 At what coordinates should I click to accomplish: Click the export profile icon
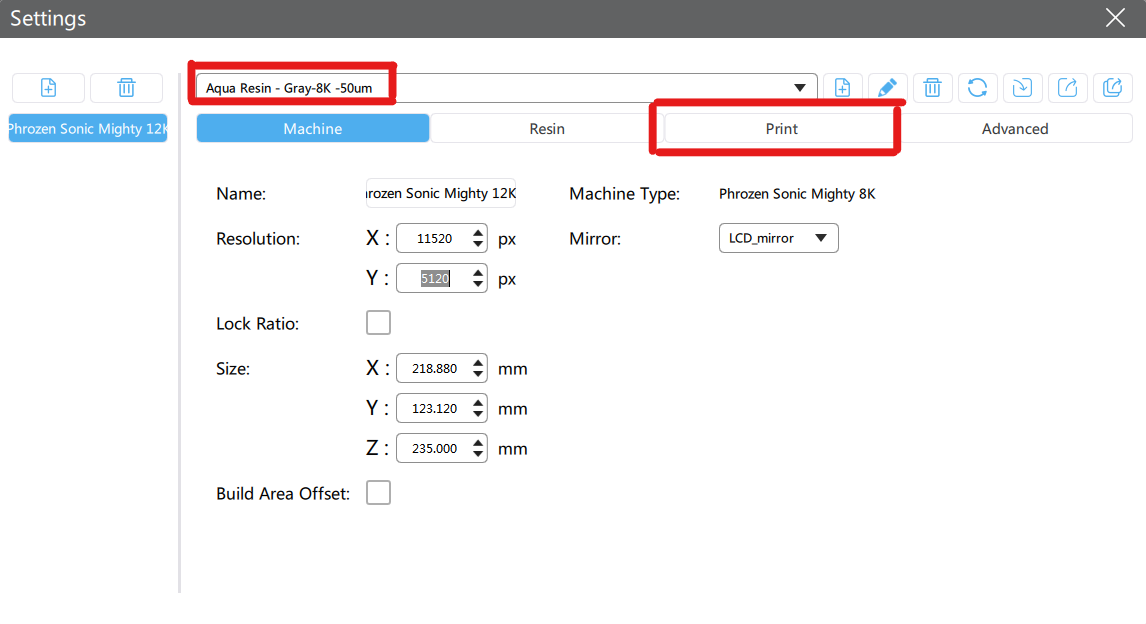click(x=1068, y=88)
